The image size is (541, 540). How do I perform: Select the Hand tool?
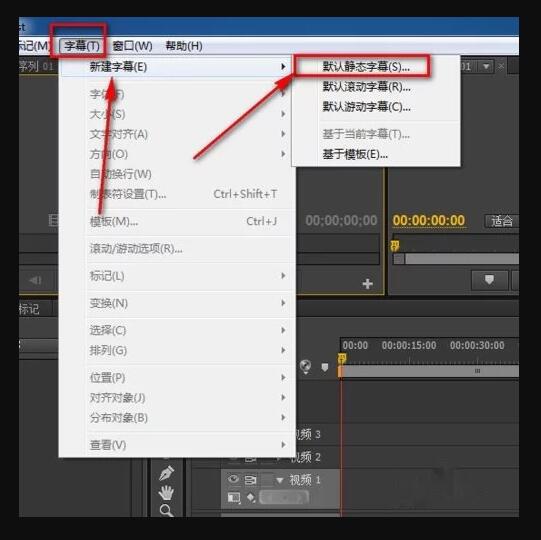166,492
